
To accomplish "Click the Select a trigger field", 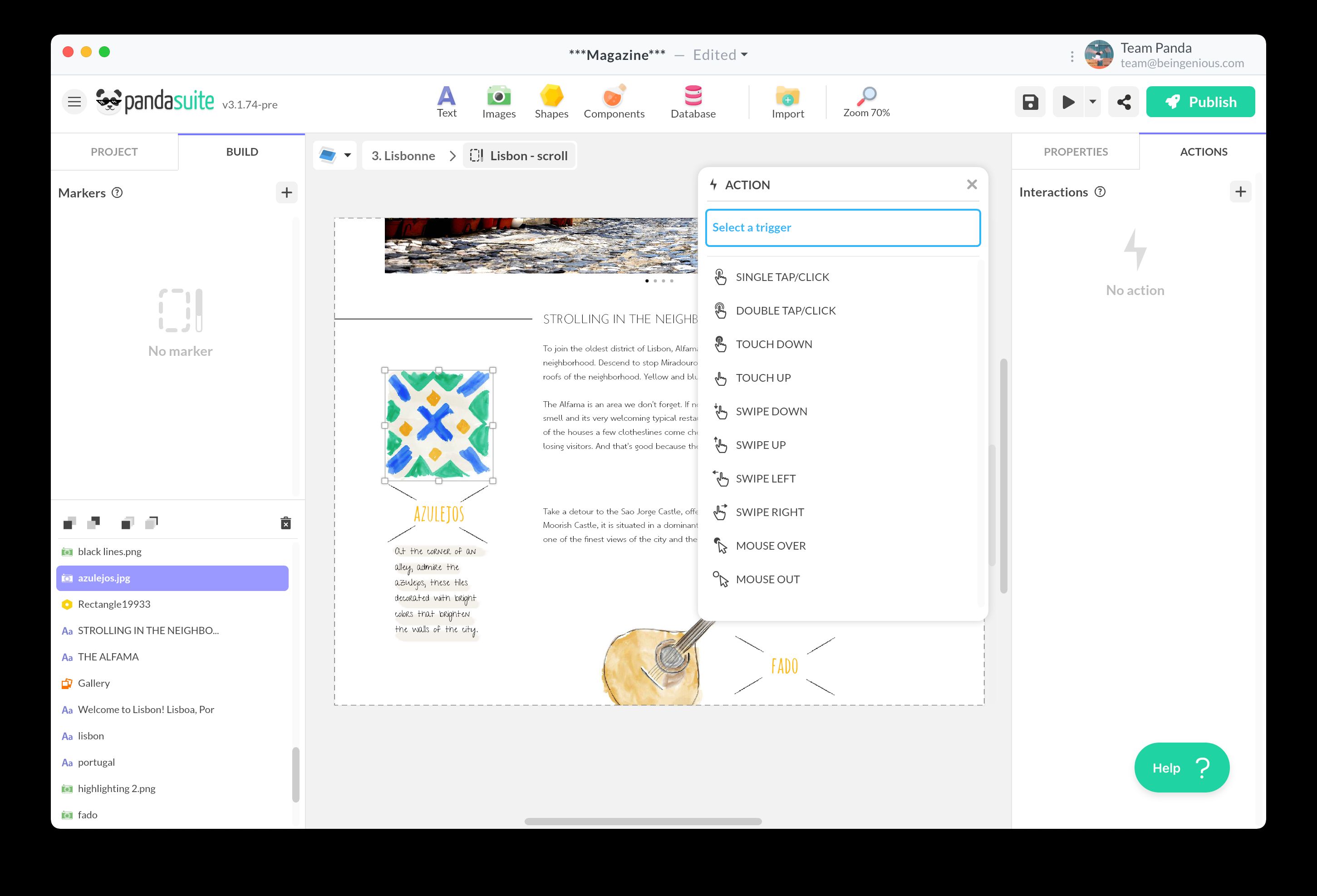I will pyautogui.click(x=842, y=228).
